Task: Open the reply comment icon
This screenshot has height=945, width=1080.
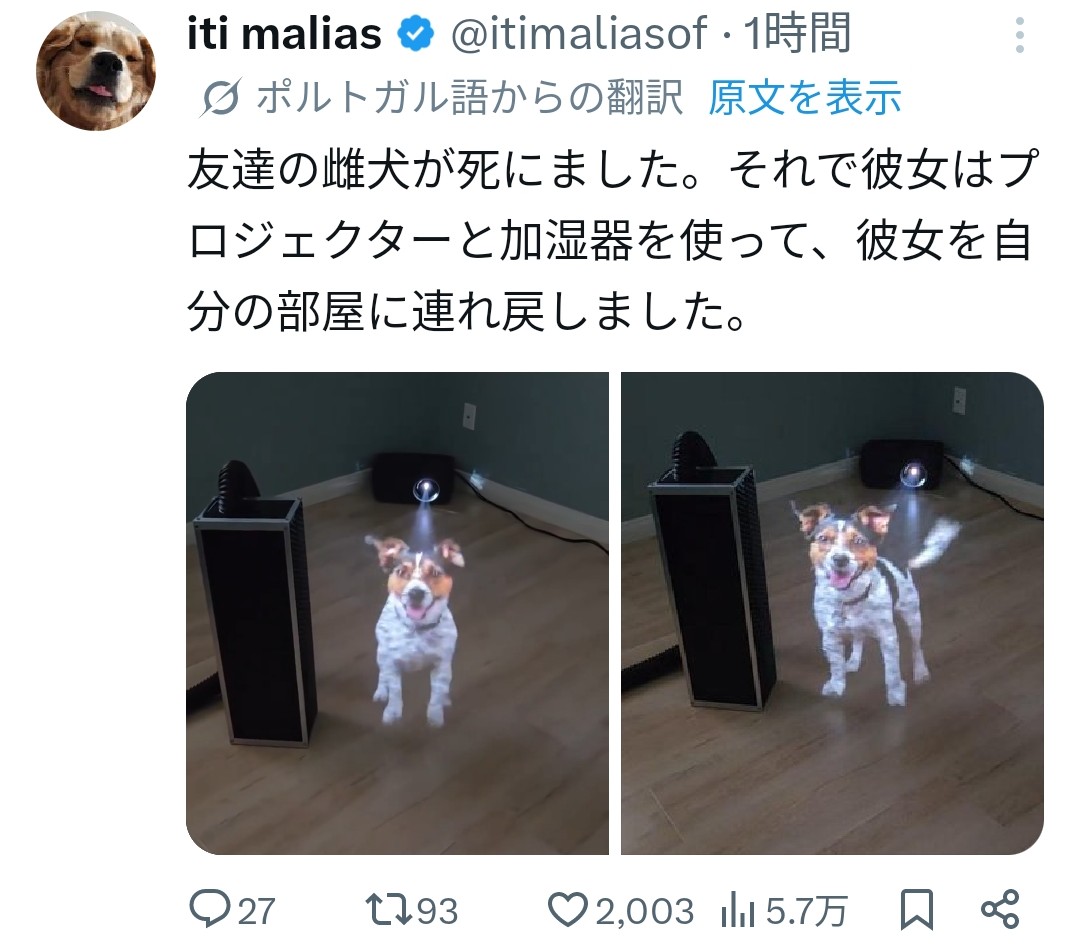Action: click(x=209, y=909)
